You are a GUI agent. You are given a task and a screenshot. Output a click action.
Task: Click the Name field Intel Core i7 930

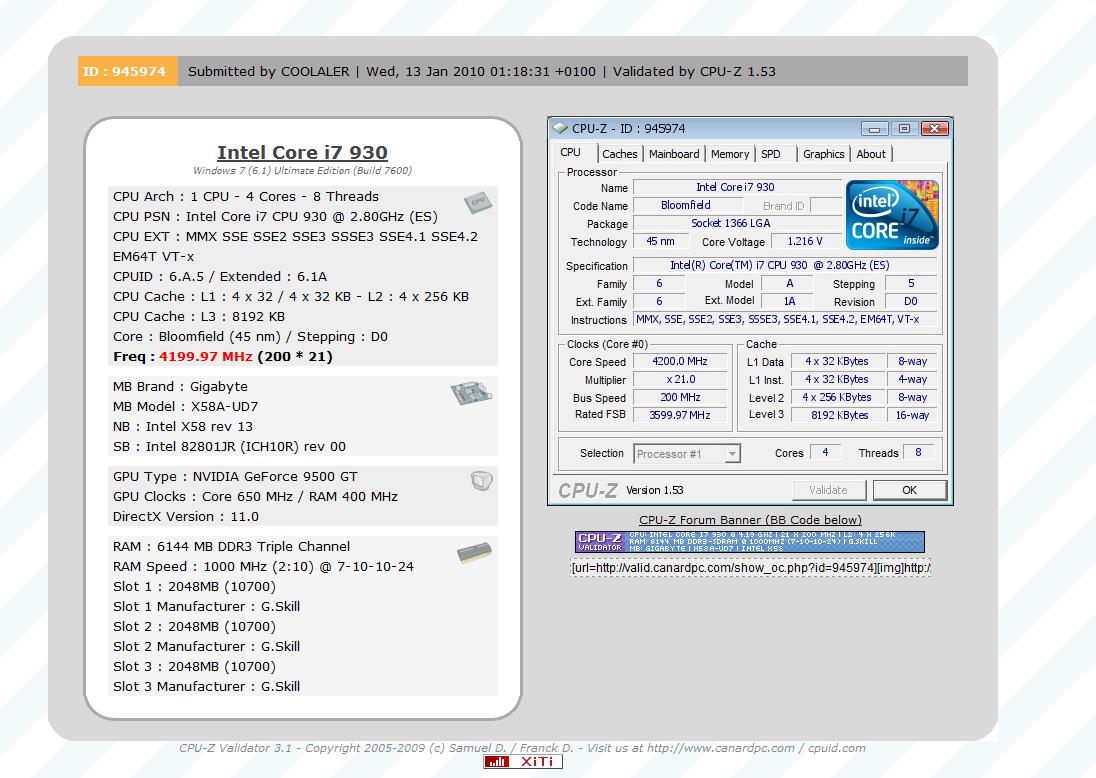737,187
